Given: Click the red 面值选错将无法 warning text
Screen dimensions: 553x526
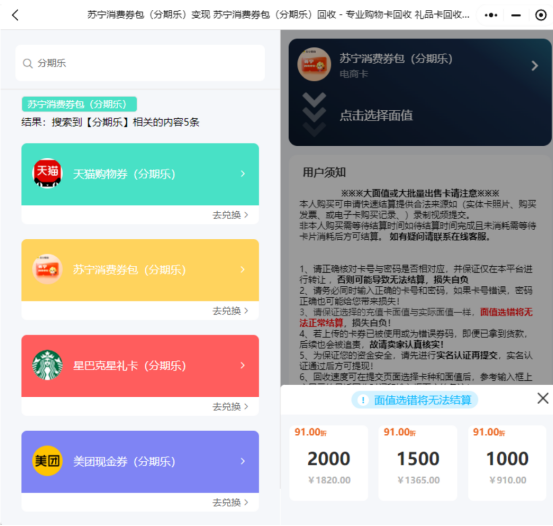Looking at the screenshot, I should coord(506,312).
